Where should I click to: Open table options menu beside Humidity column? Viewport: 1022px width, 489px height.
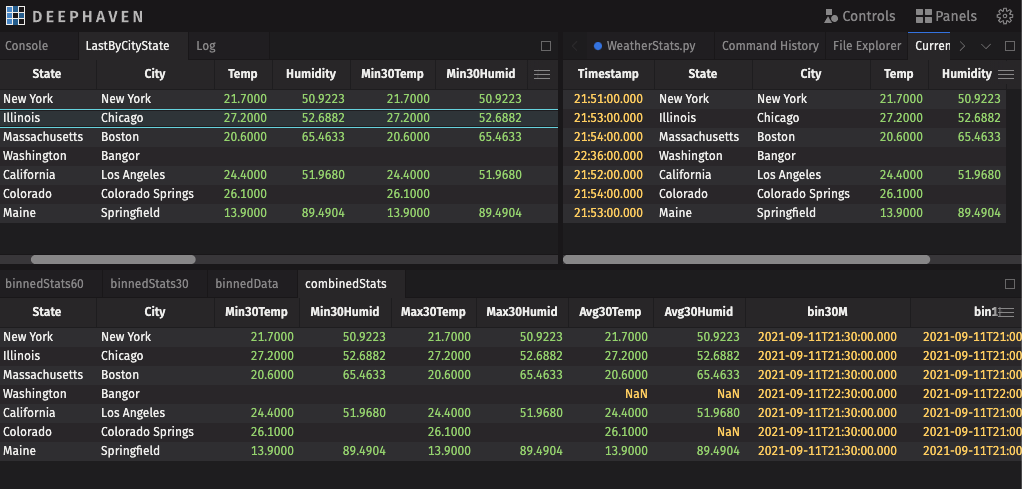1008,74
